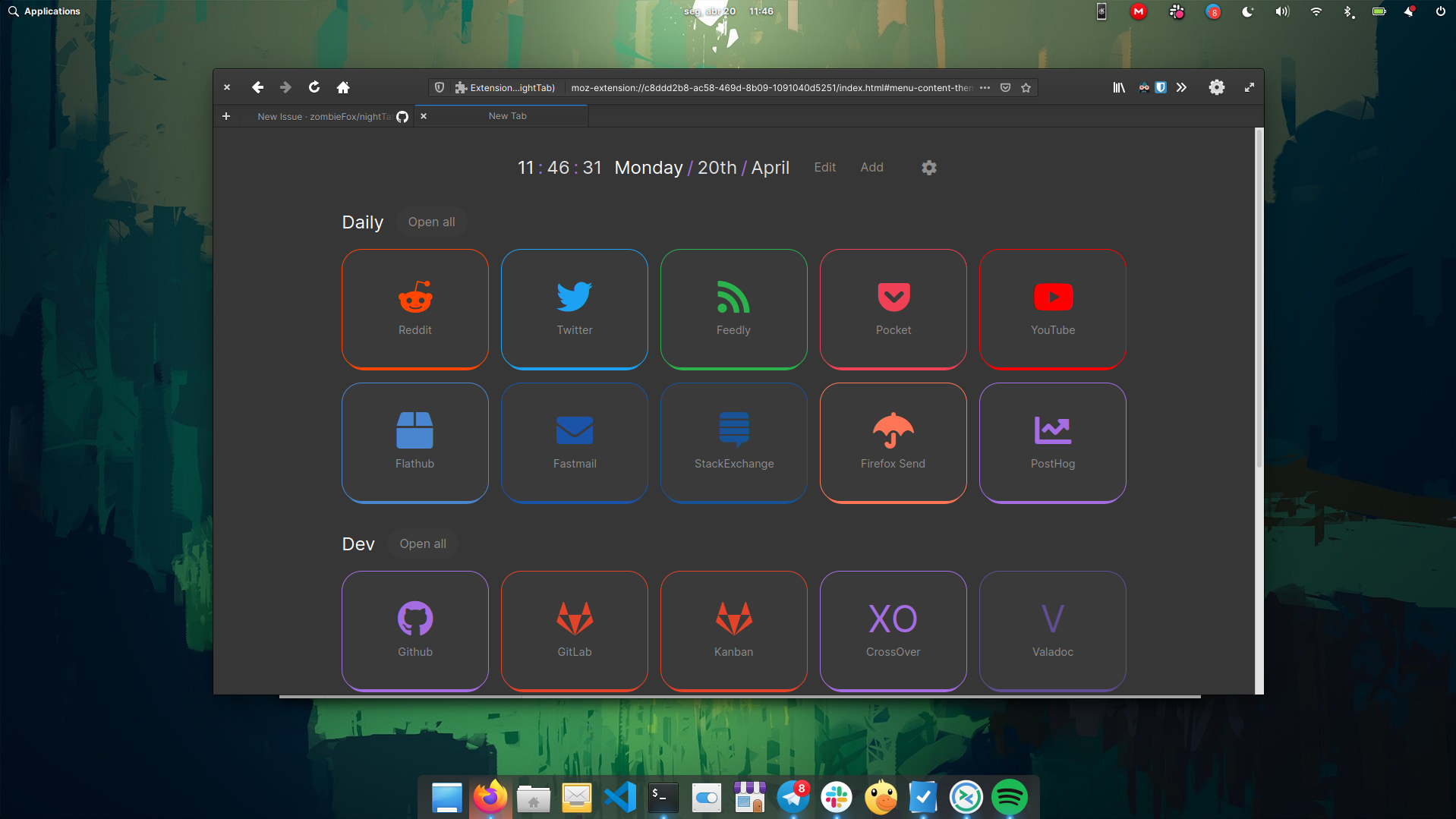Viewport: 1456px width, 819px height.
Task: Open the power session indicator
Action: point(1440,11)
